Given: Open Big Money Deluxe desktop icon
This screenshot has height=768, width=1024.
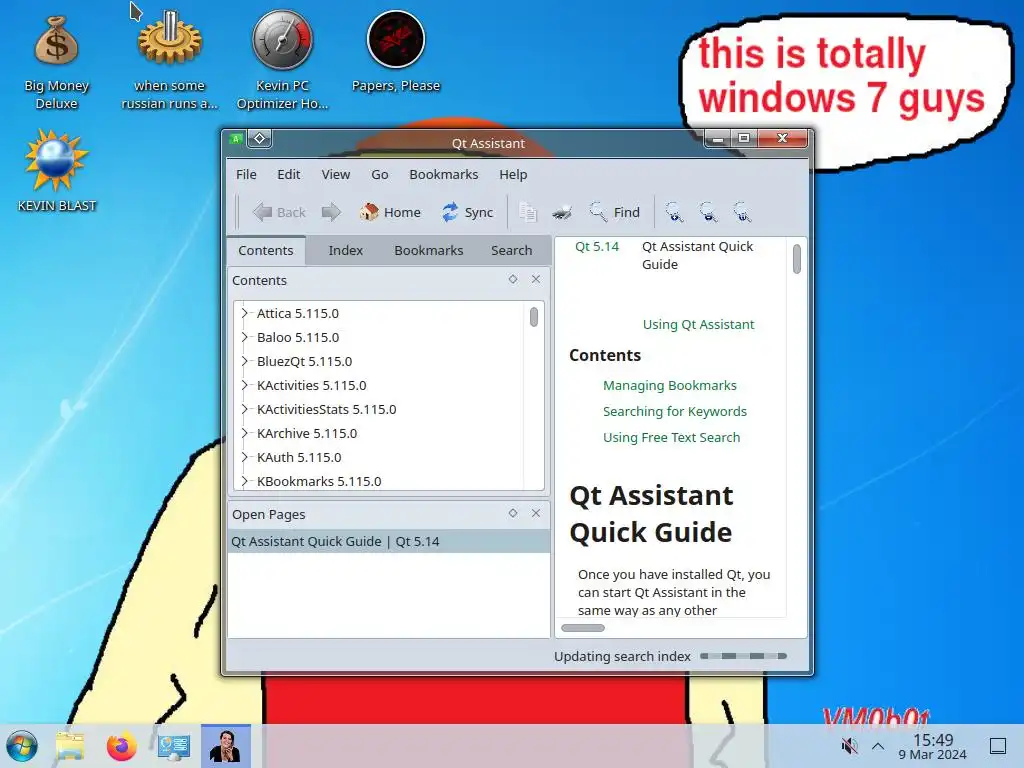Looking at the screenshot, I should point(56,62).
